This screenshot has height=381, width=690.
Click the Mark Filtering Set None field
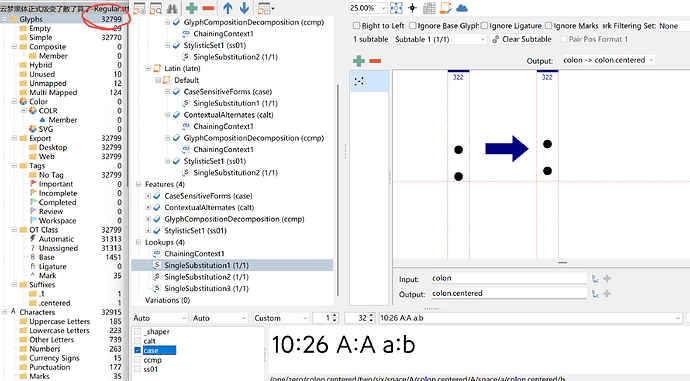point(674,26)
